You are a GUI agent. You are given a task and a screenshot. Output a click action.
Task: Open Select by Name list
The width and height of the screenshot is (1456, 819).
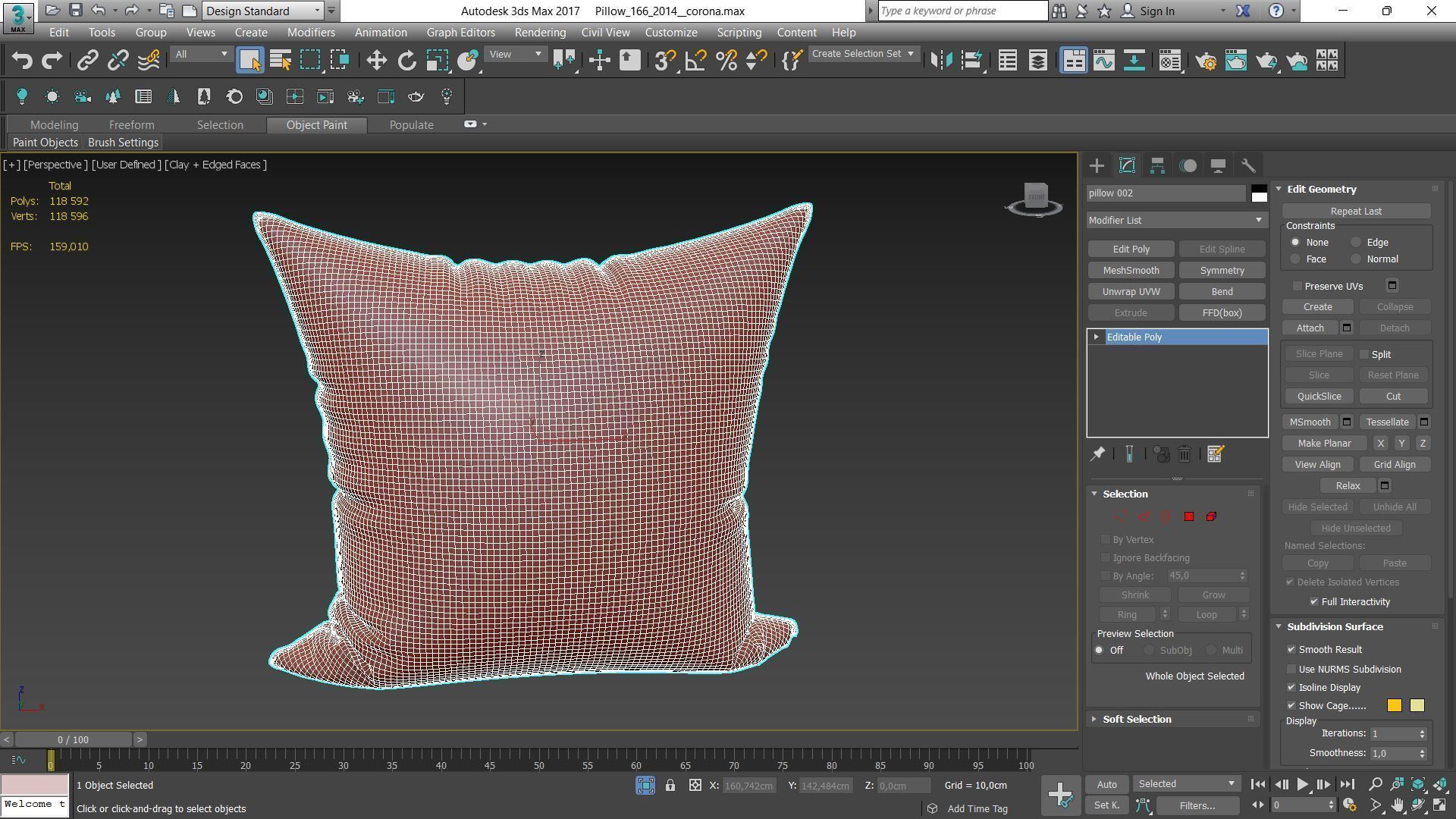coord(281,61)
